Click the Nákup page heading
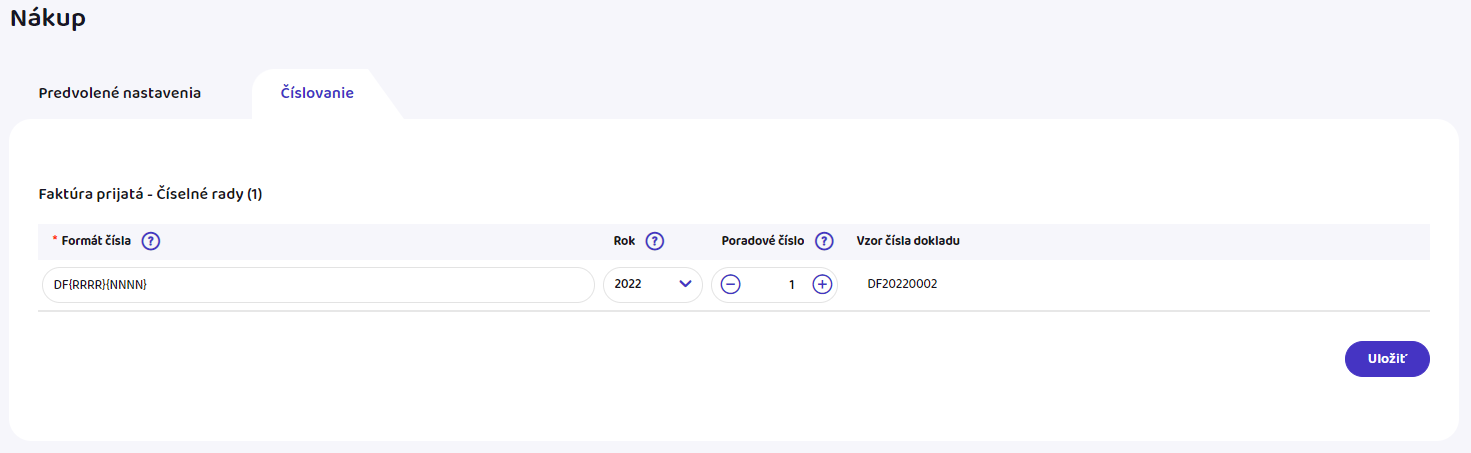Screen dimensions: 1471x453 click(x=48, y=19)
